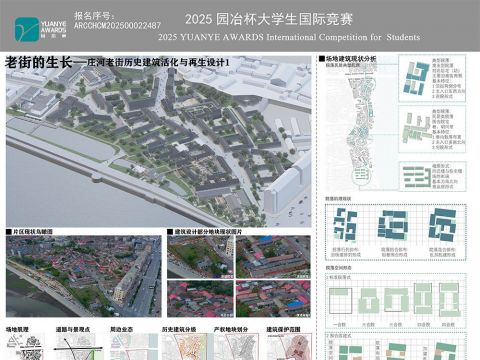Select the registration number ARCCHCM202500022487
480x360 pixels.
(117, 26)
